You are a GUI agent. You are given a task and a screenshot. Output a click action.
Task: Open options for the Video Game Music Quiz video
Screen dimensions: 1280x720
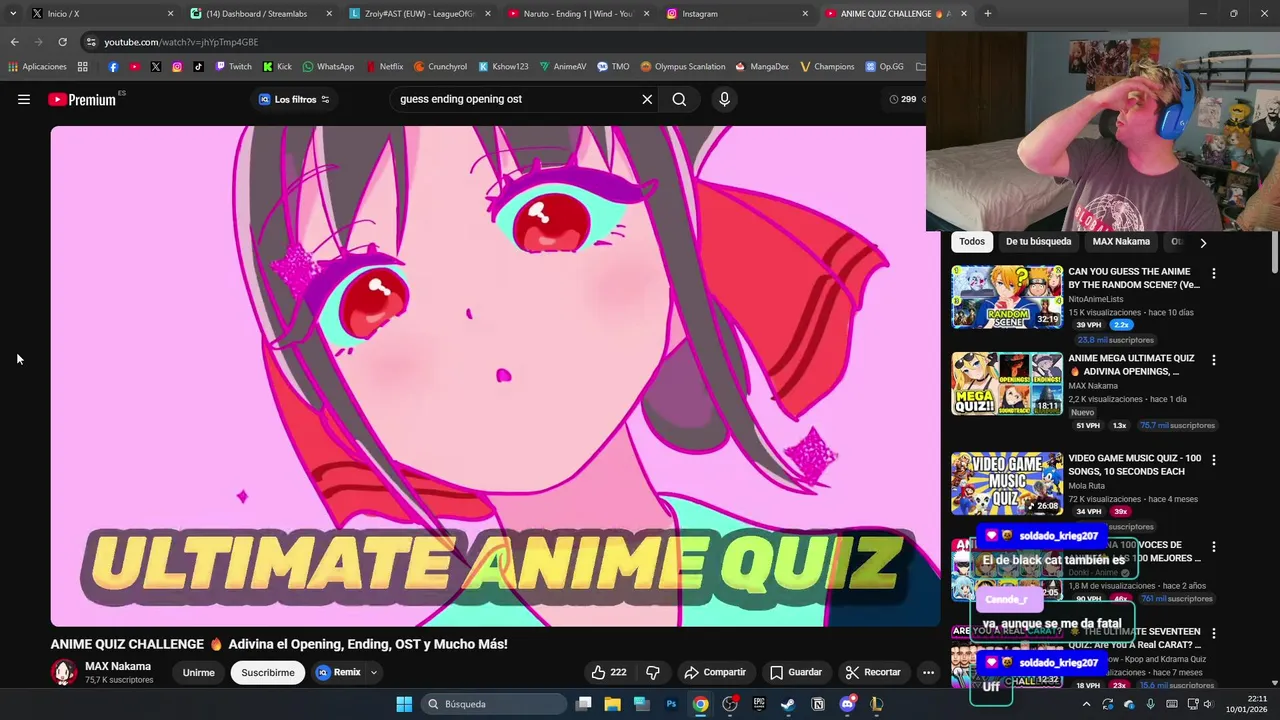tap(1214, 460)
